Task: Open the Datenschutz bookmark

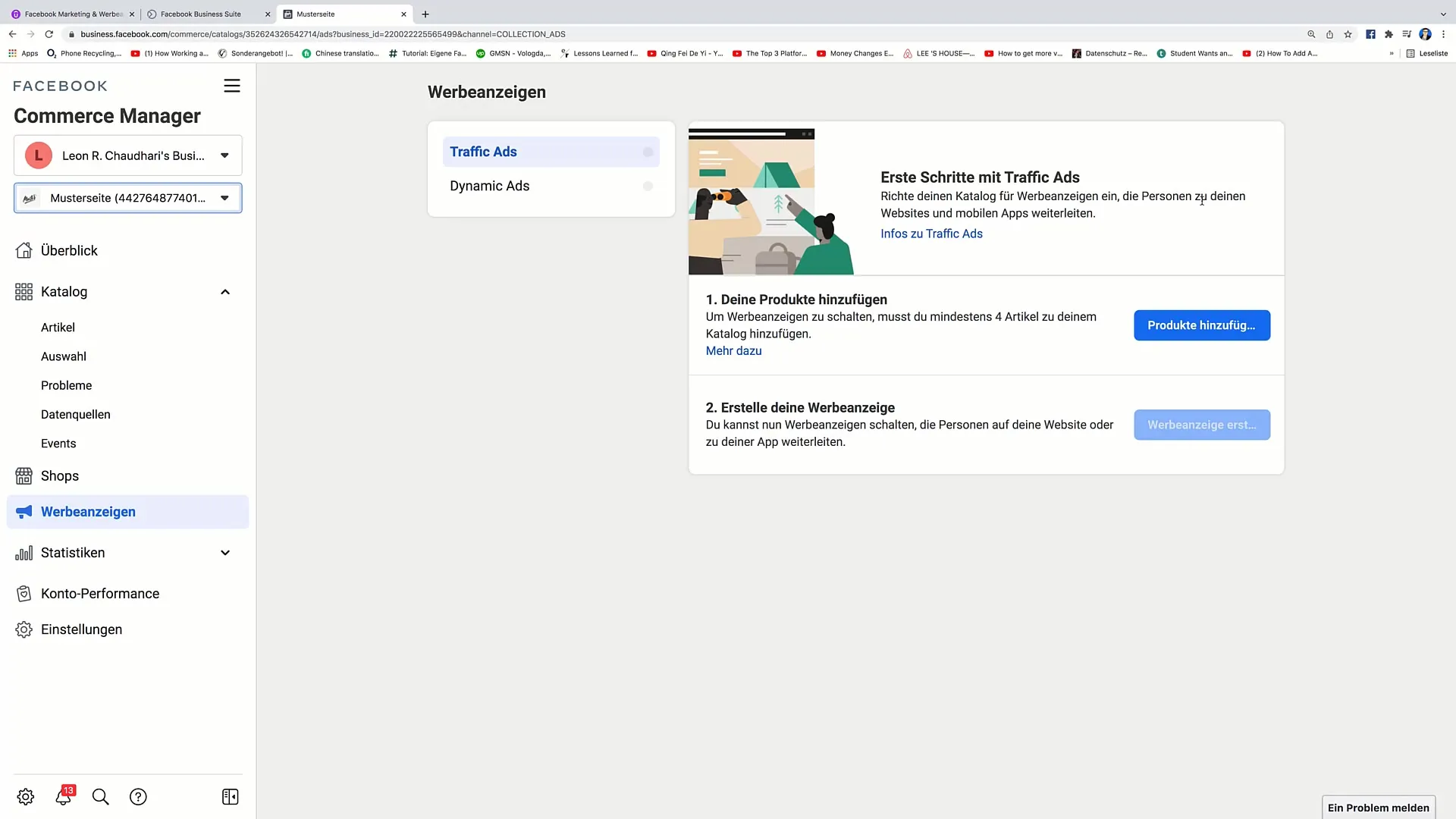Action: 1109,53
